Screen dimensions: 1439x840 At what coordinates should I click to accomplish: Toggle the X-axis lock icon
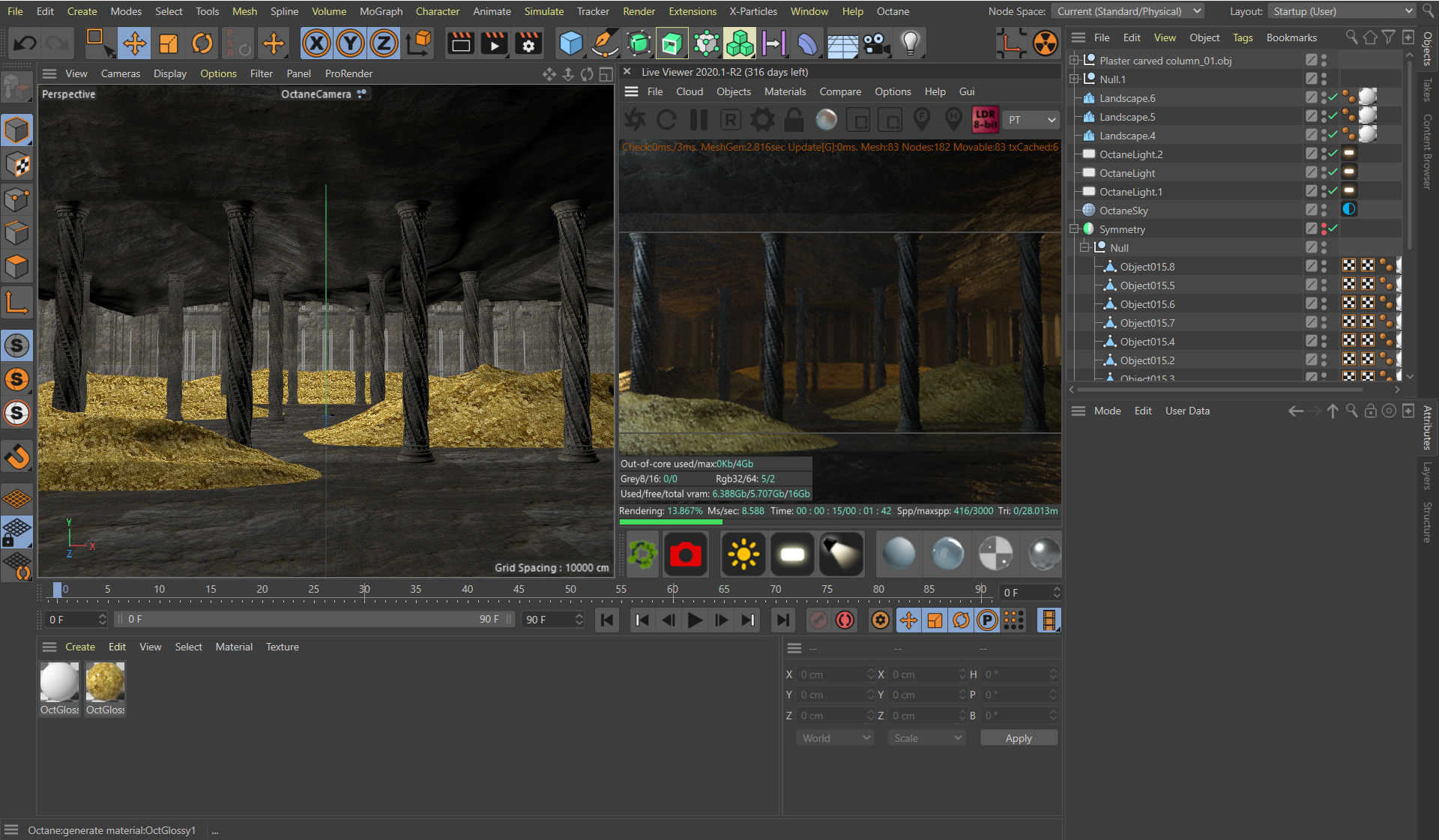click(316, 43)
